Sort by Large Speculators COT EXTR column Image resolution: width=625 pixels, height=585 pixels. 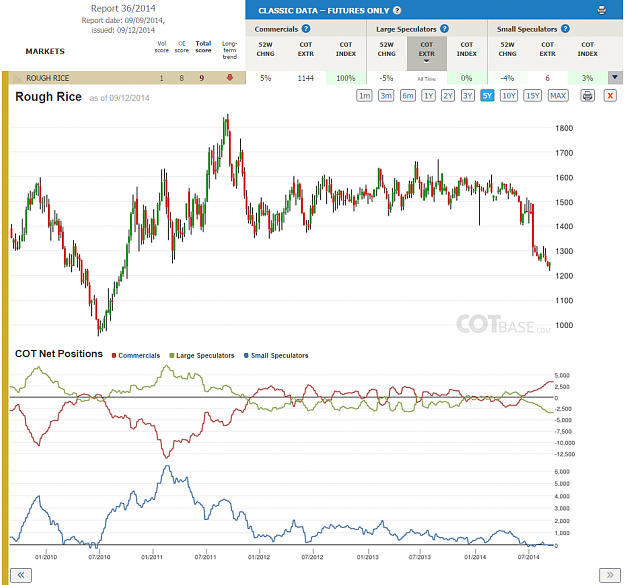click(x=426, y=53)
